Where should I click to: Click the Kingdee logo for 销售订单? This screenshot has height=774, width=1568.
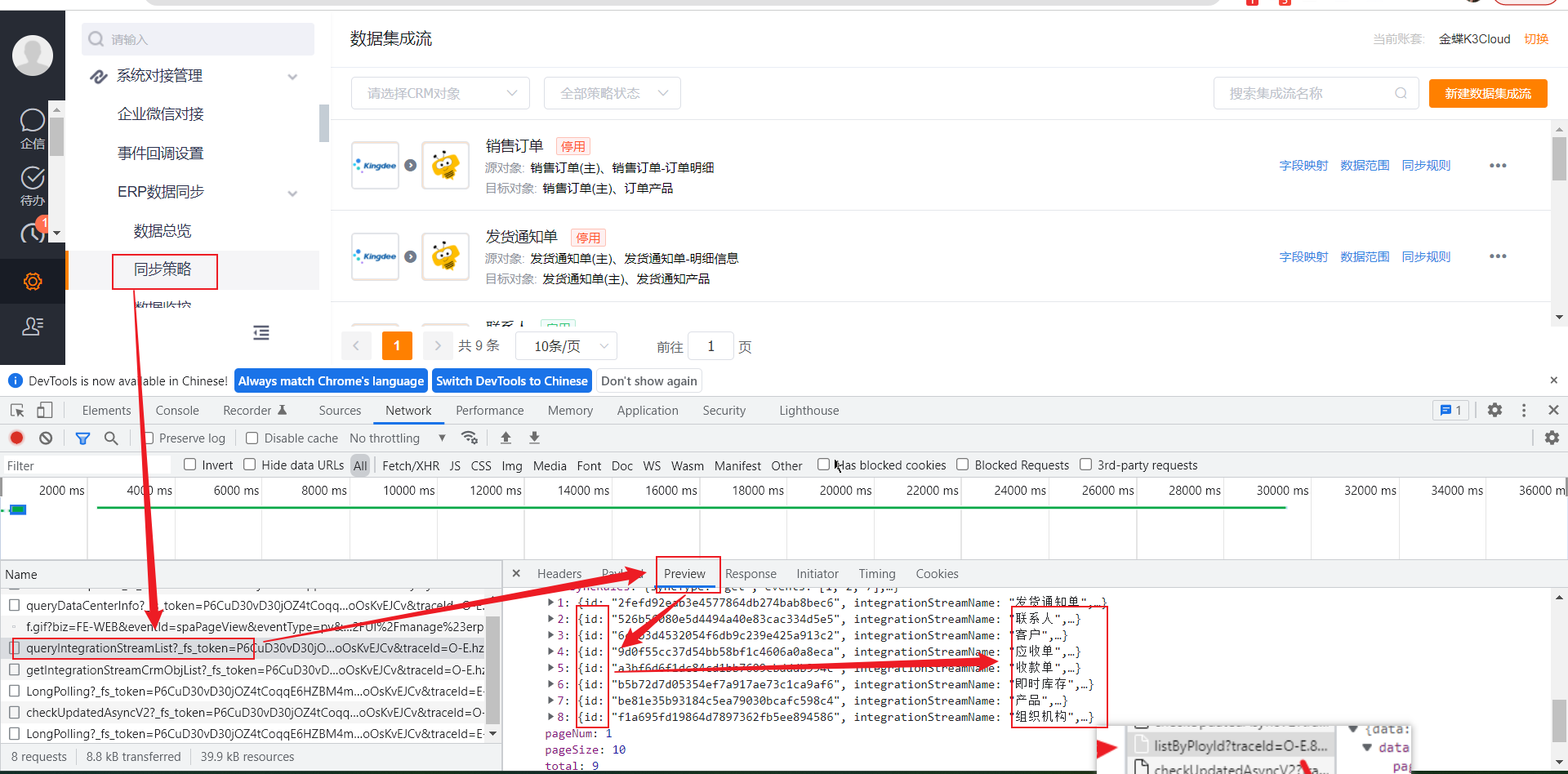(376, 166)
